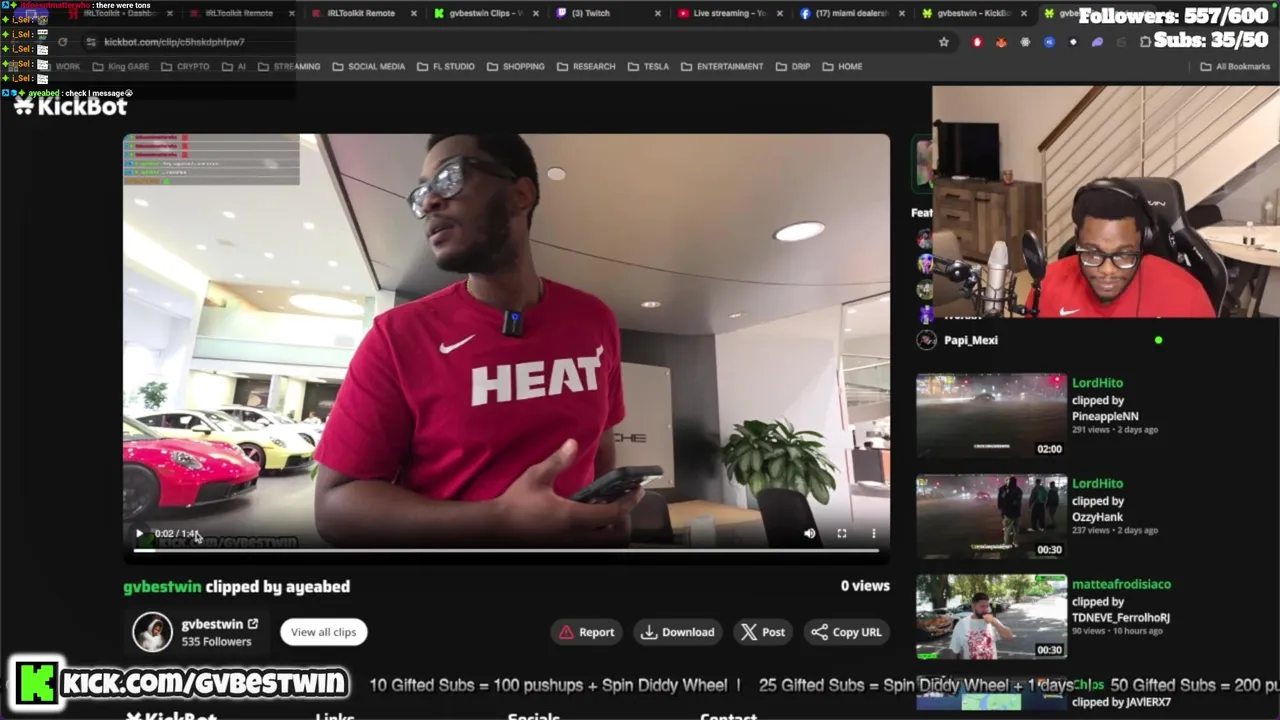The image size is (1280, 720).
Task: Click the 535 Followers text
Action: (x=216, y=642)
